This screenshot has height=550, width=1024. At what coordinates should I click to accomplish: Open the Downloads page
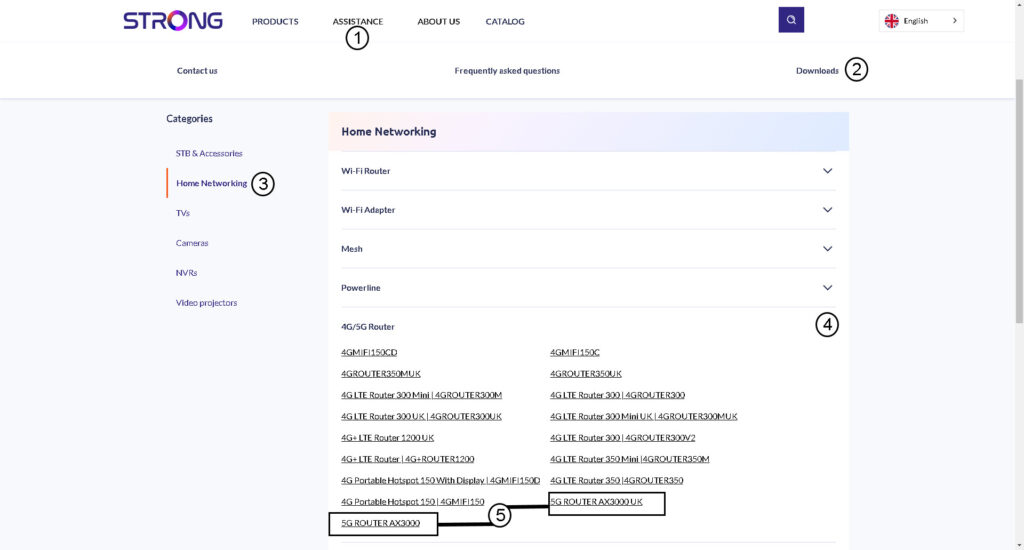click(817, 71)
